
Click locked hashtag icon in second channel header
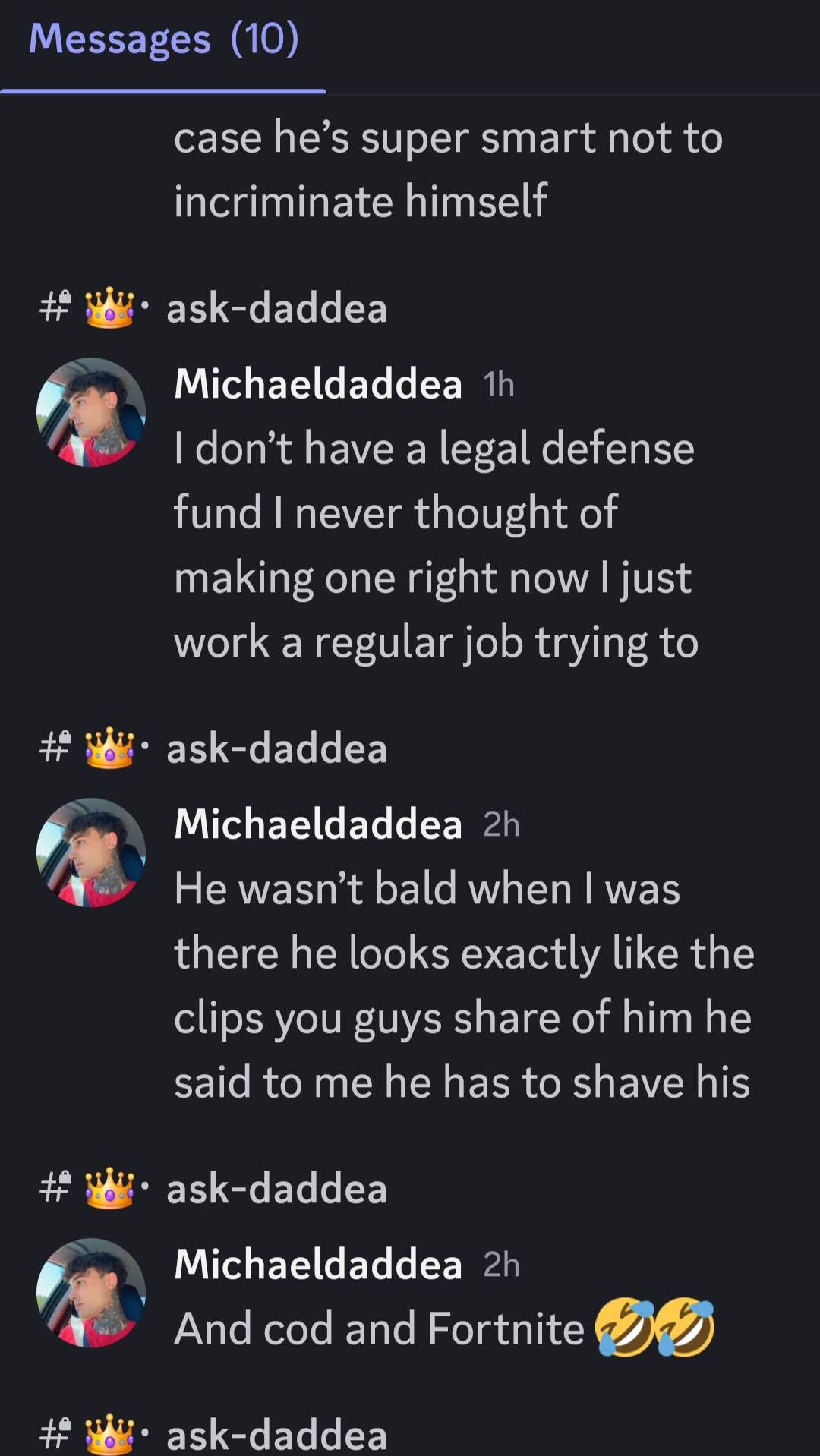[x=55, y=748]
